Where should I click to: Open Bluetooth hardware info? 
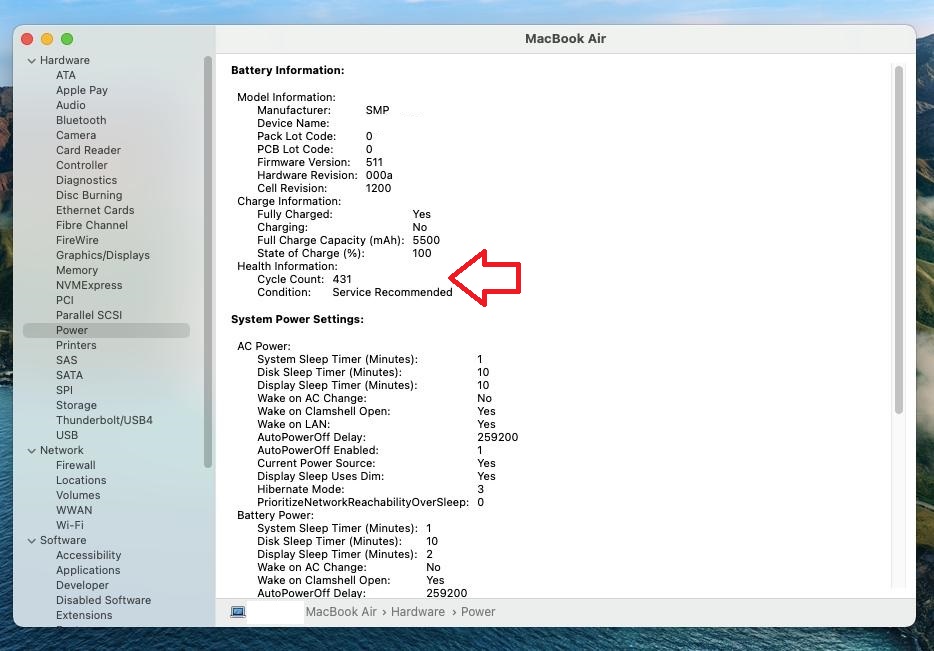click(x=81, y=120)
